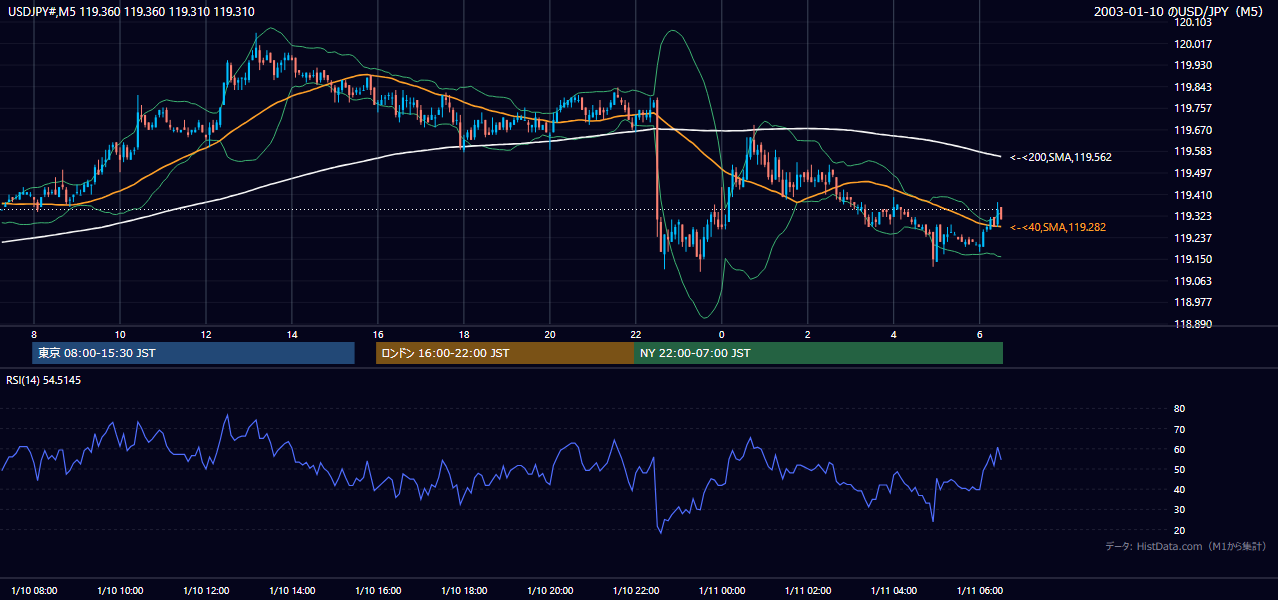Click the hour 22 marker on price chart axis
The height and width of the screenshot is (600, 1278).
(x=636, y=334)
